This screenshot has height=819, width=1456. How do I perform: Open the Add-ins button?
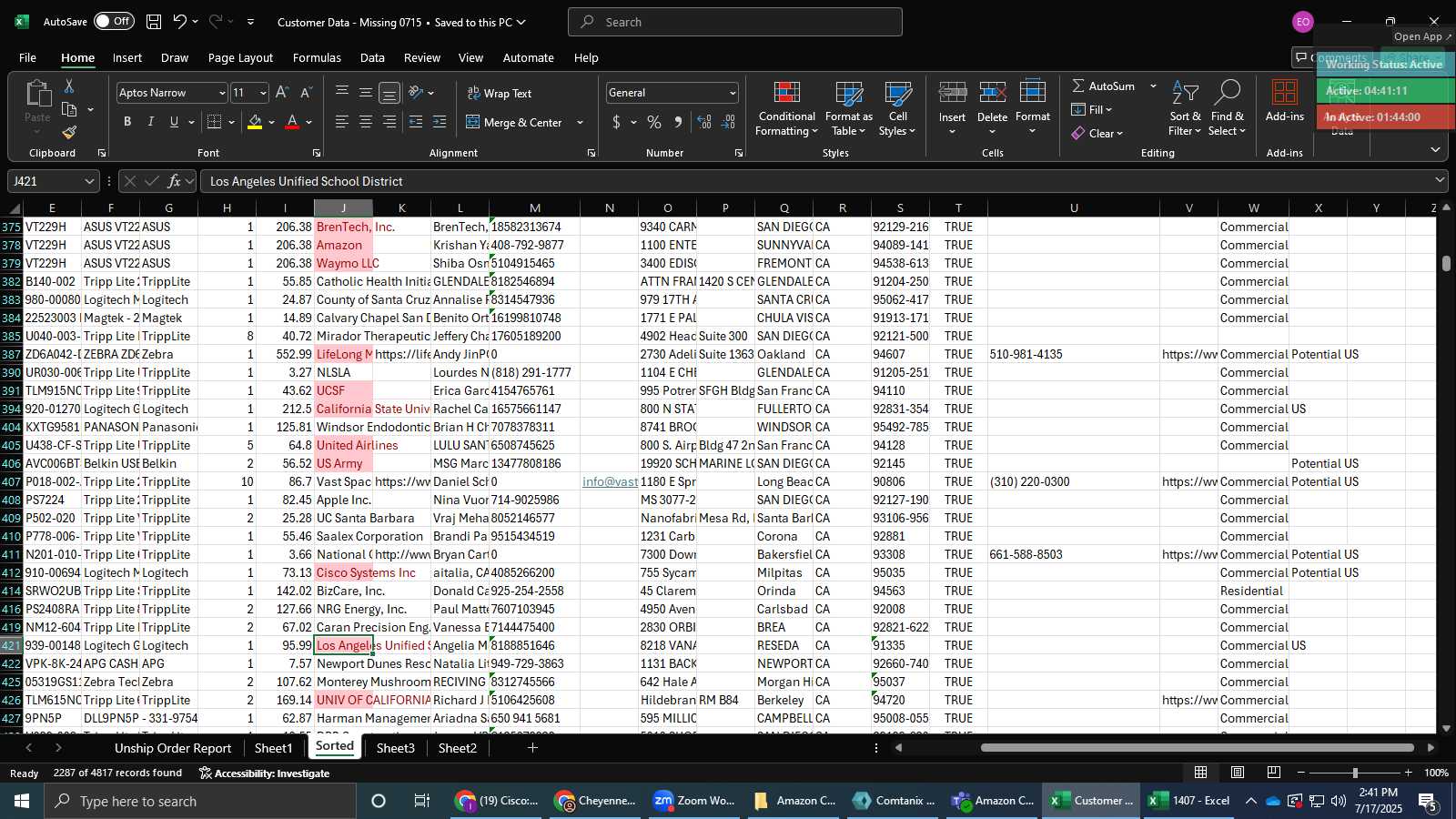click(1285, 100)
